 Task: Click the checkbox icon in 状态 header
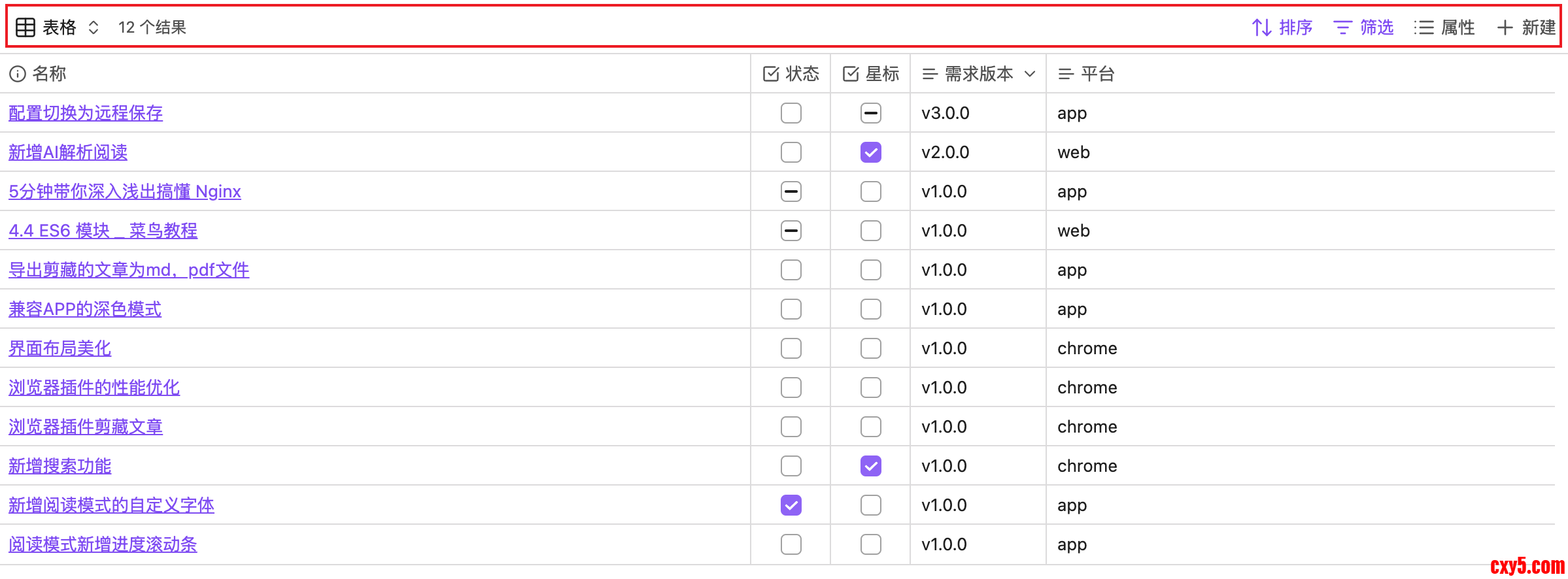coord(771,74)
